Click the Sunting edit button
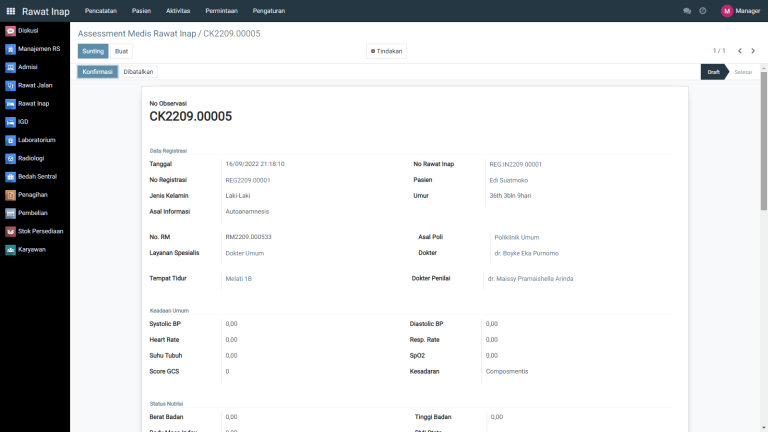The image size is (768, 432). pos(93,51)
